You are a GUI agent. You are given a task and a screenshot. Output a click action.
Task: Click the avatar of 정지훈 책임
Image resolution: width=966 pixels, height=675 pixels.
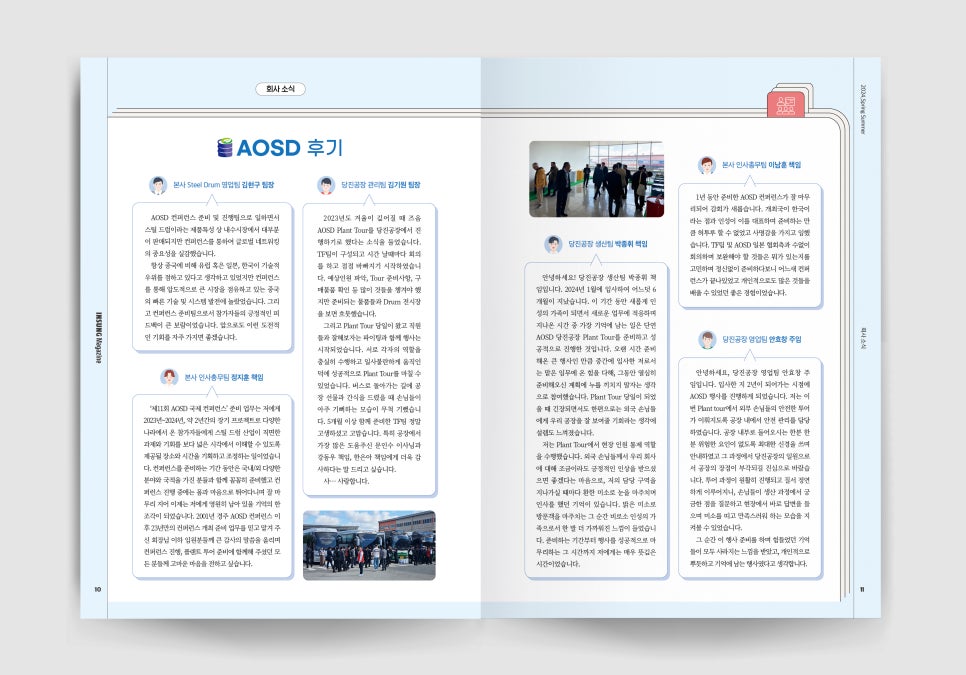[x=169, y=378]
